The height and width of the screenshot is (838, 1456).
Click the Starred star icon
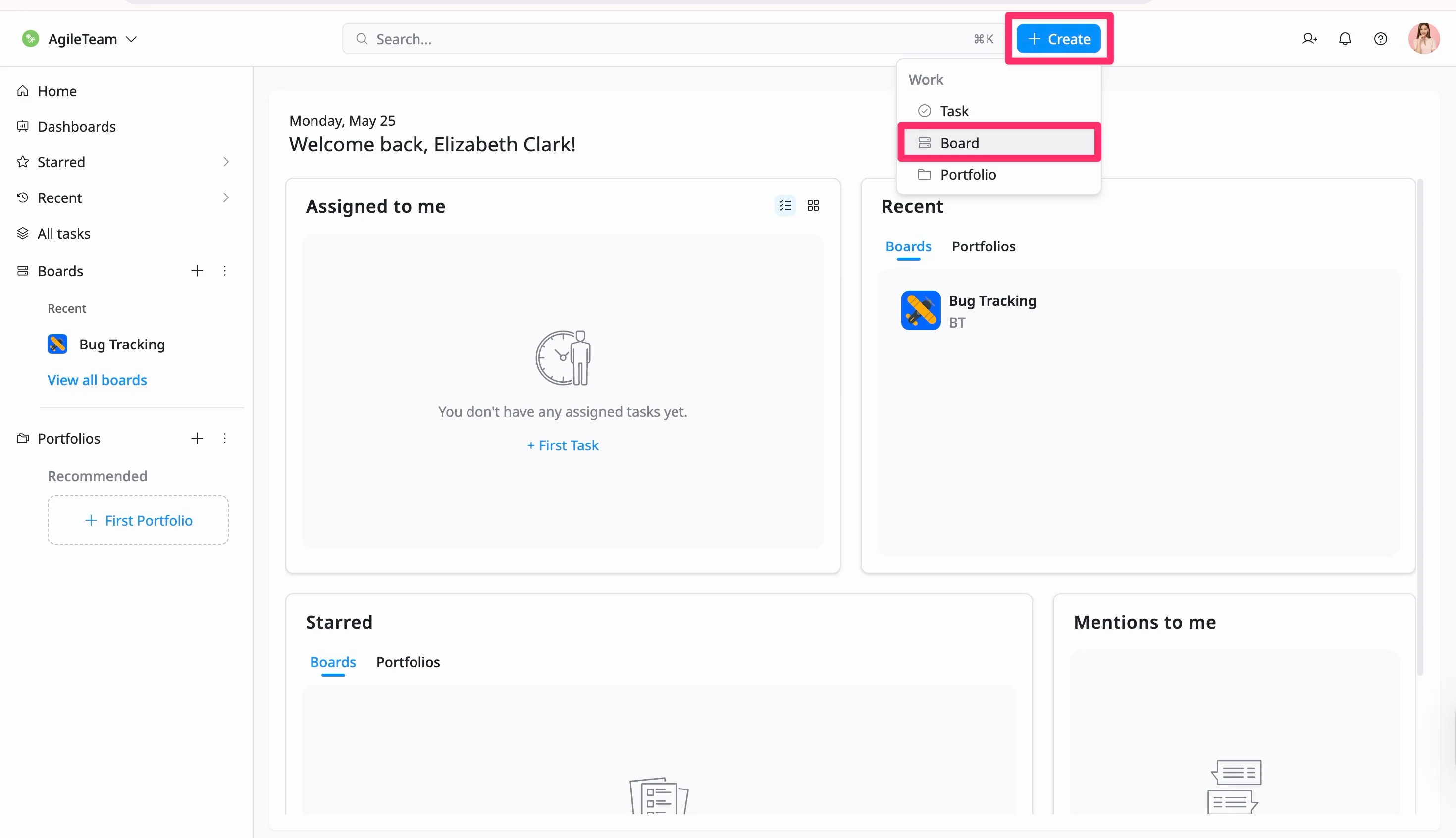click(x=22, y=162)
